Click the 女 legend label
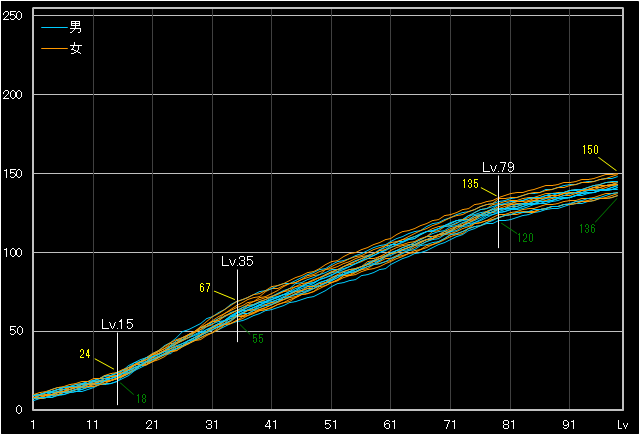Image resolution: width=640 pixels, height=435 pixels. pyautogui.click(x=76, y=49)
